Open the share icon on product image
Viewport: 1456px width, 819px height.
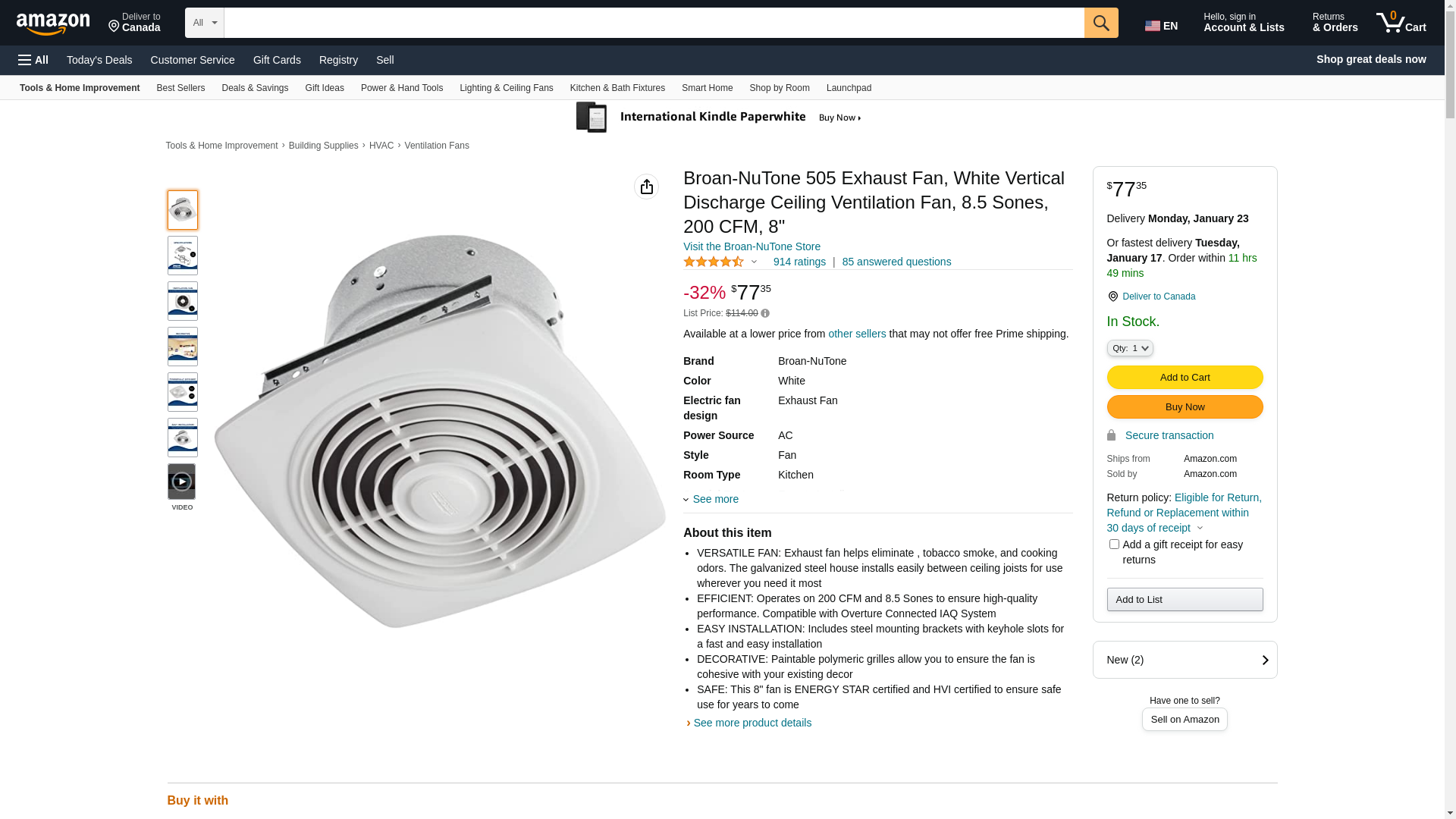[x=647, y=187]
